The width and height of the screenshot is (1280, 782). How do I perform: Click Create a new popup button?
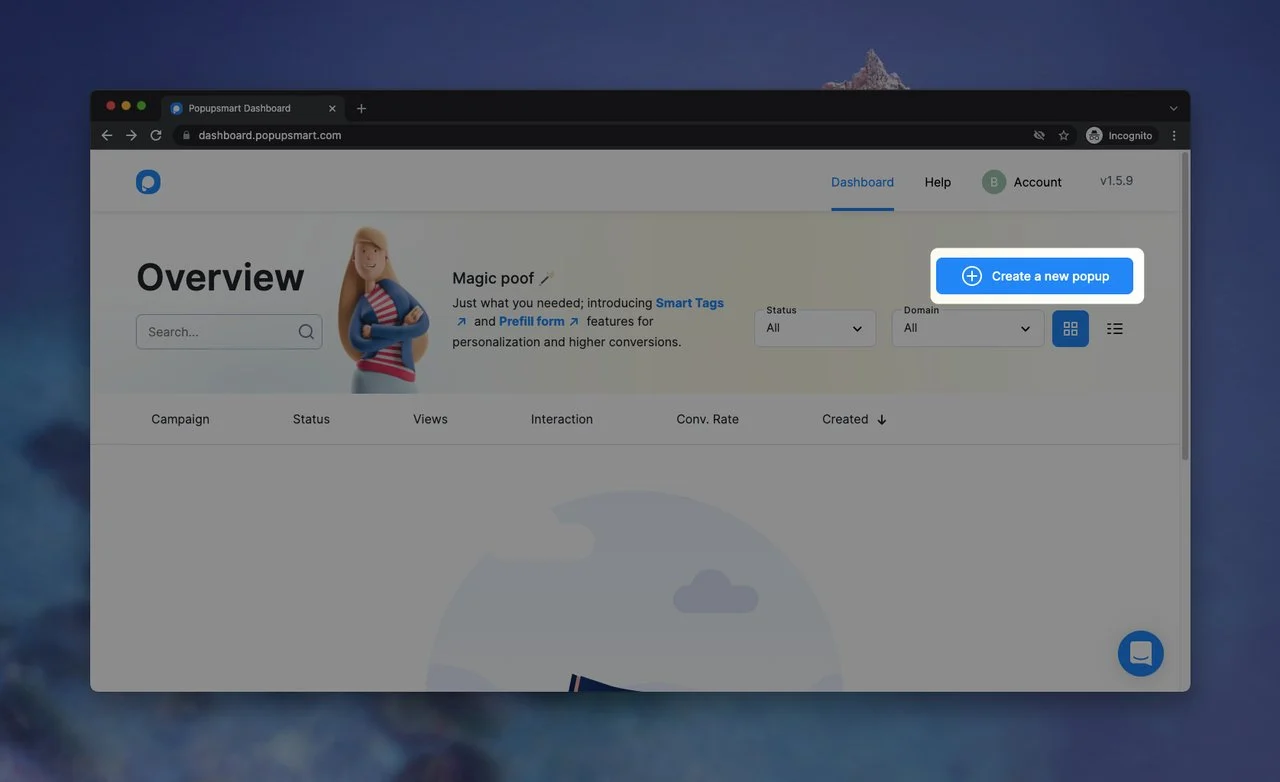point(1034,276)
